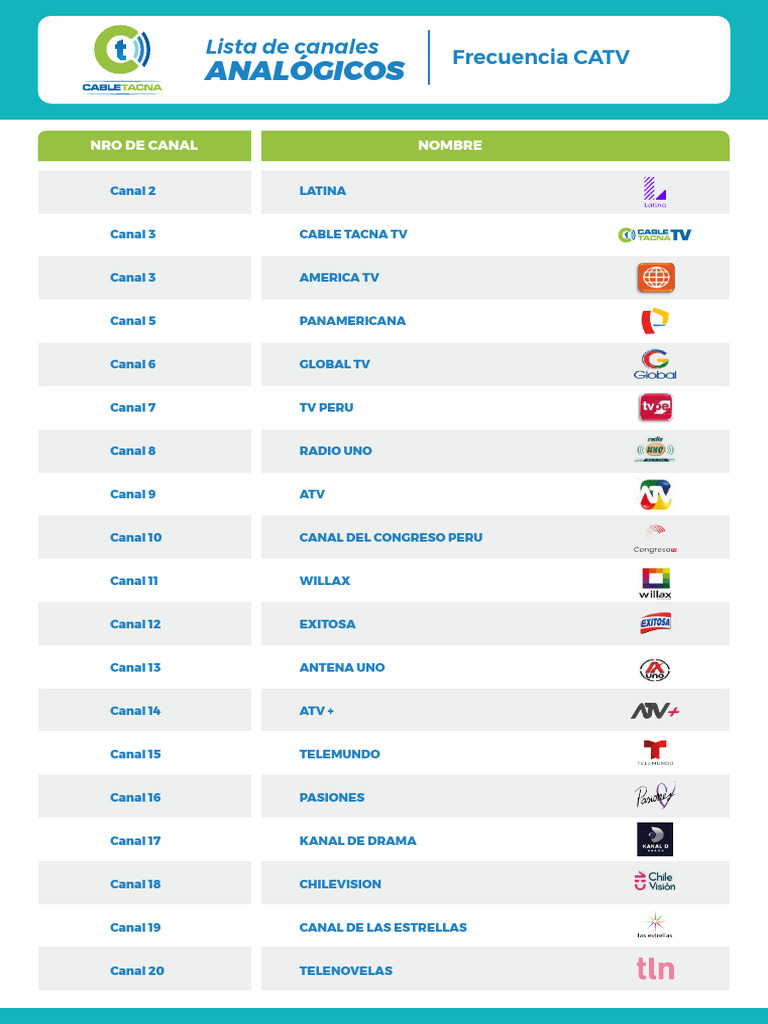Select the Willax channel logo
The height and width of the screenshot is (1024, 768).
[x=655, y=582]
